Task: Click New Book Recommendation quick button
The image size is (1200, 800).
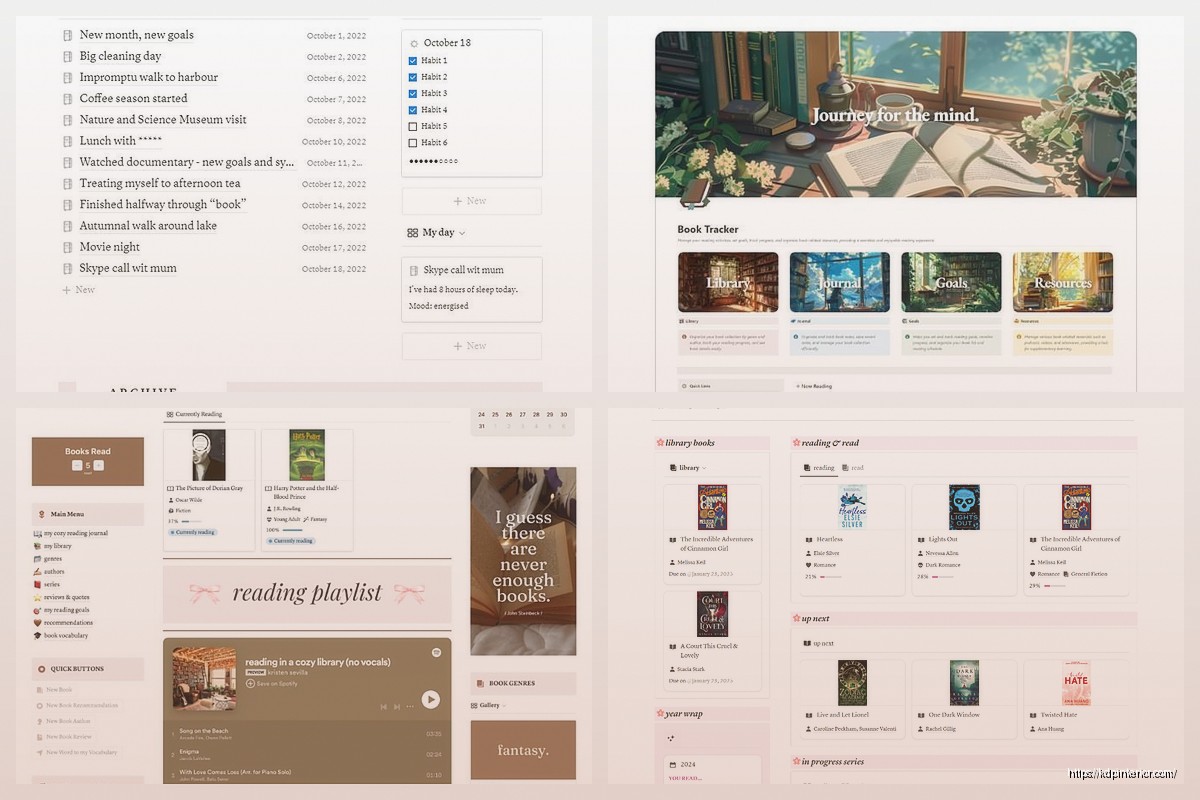Action: pos(77,706)
